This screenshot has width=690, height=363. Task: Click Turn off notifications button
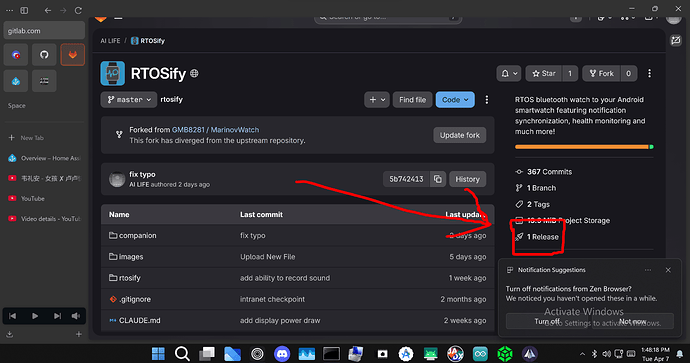[x=547, y=321]
